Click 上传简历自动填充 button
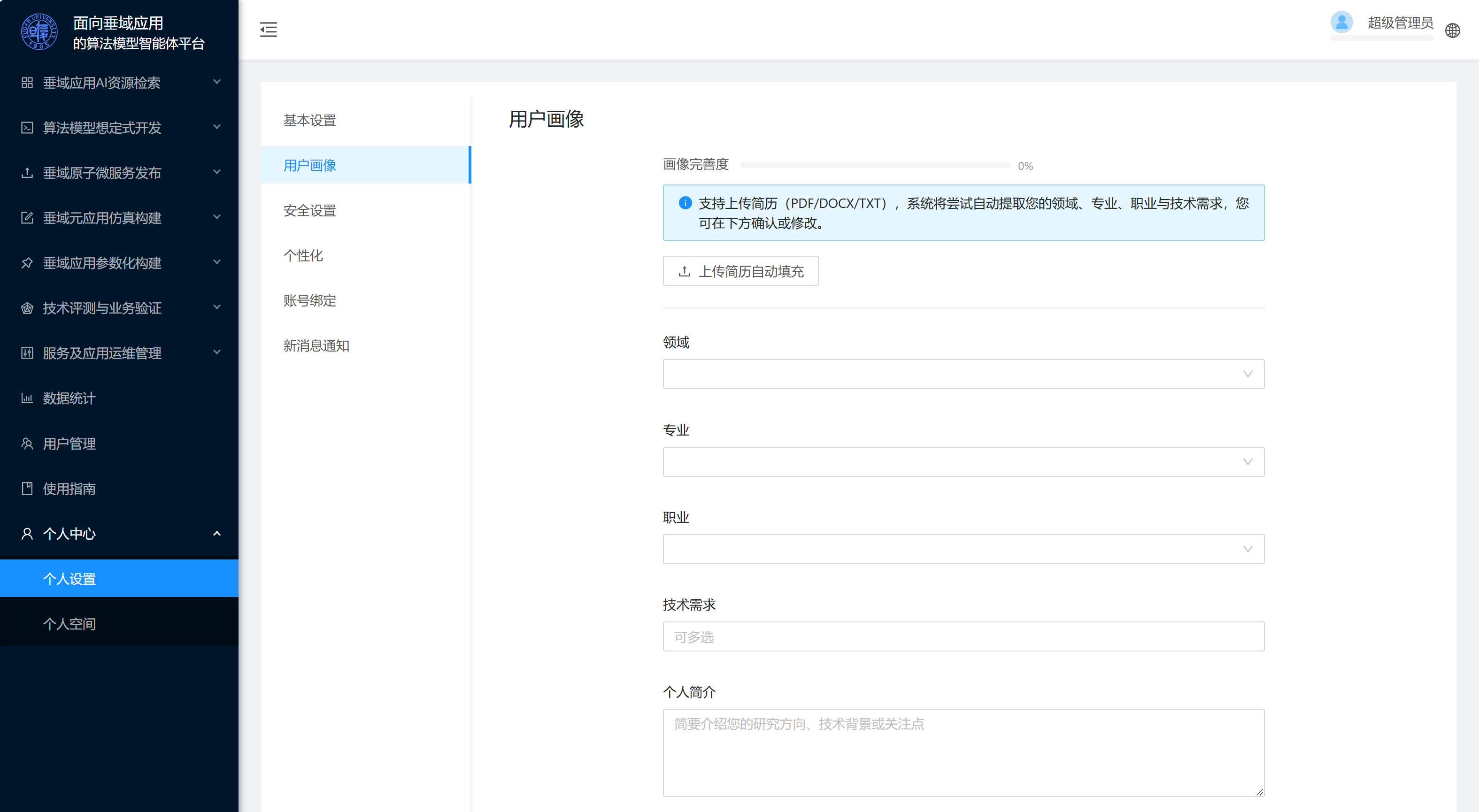 coord(740,271)
